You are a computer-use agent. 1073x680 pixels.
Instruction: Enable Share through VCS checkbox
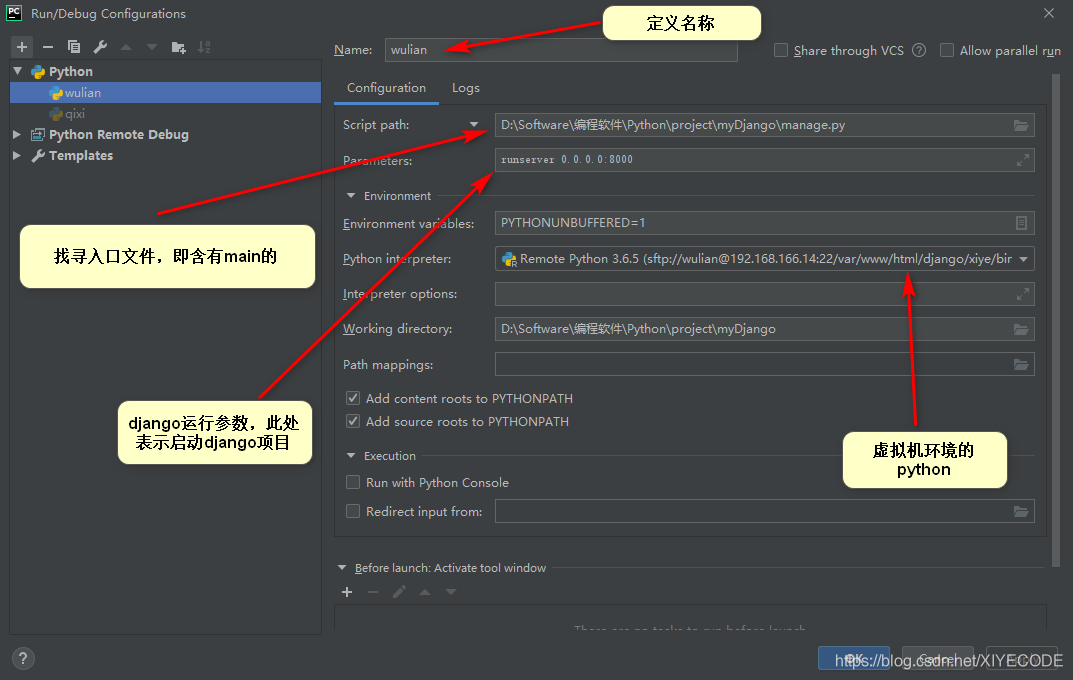click(x=781, y=50)
